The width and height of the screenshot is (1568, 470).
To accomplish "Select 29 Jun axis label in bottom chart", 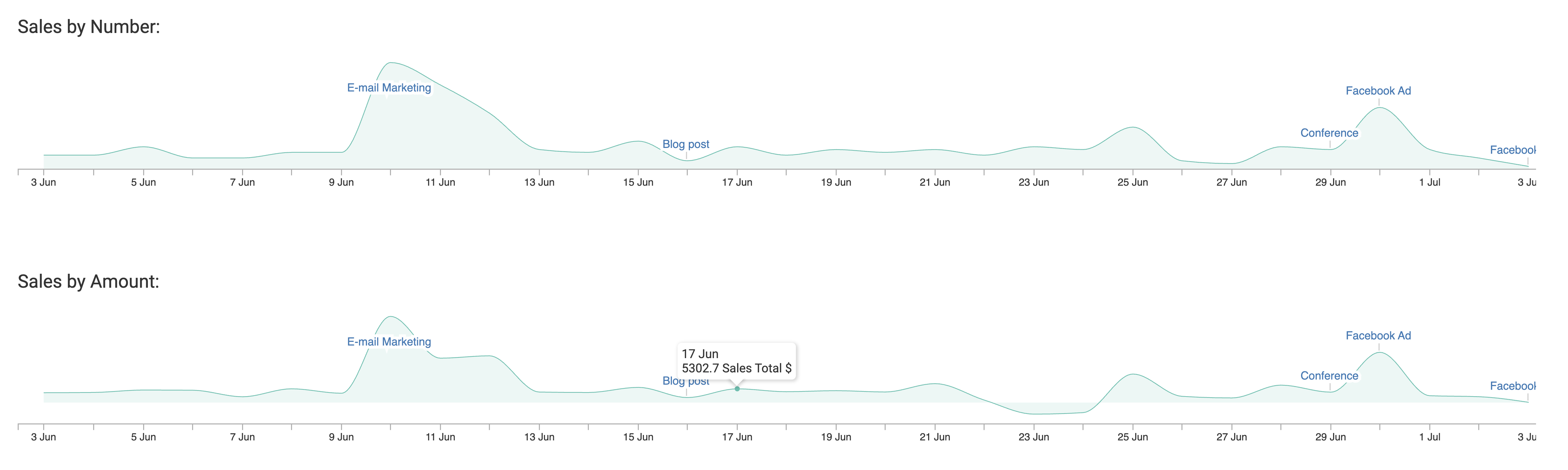I will [x=1330, y=437].
